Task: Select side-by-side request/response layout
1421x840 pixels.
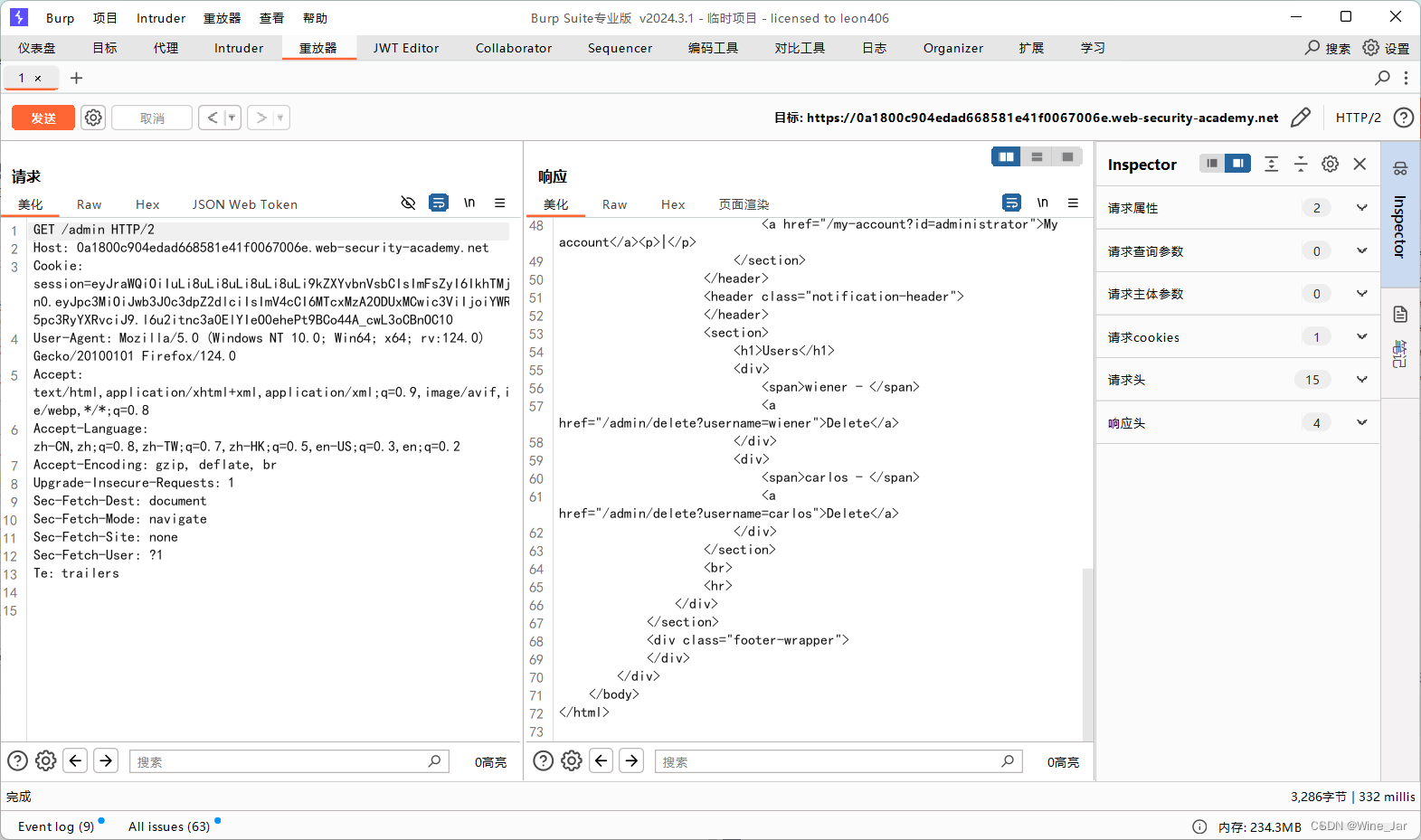Action: (1006, 157)
